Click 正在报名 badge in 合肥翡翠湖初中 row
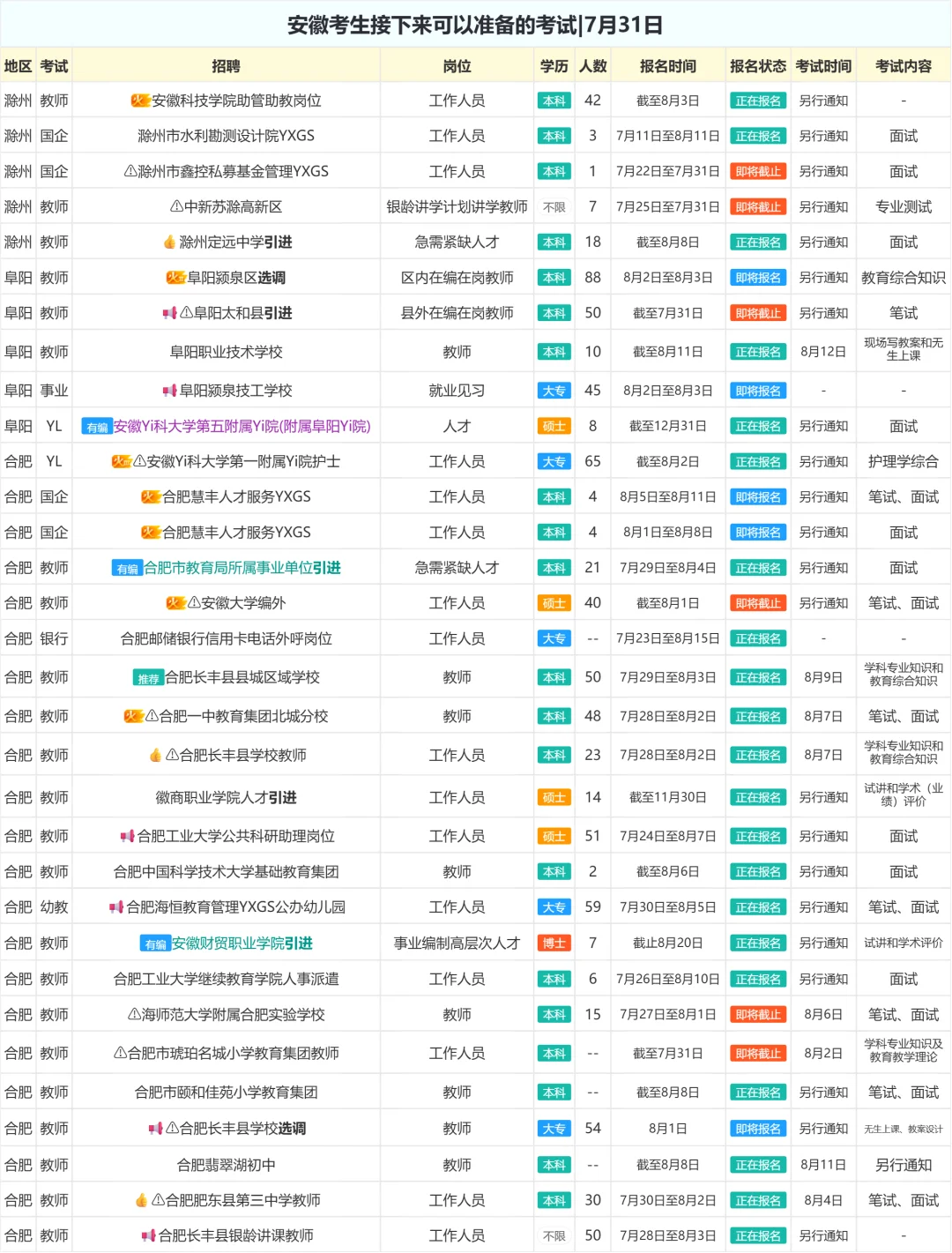The image size is (952, 1253). tap(758, 1165)
